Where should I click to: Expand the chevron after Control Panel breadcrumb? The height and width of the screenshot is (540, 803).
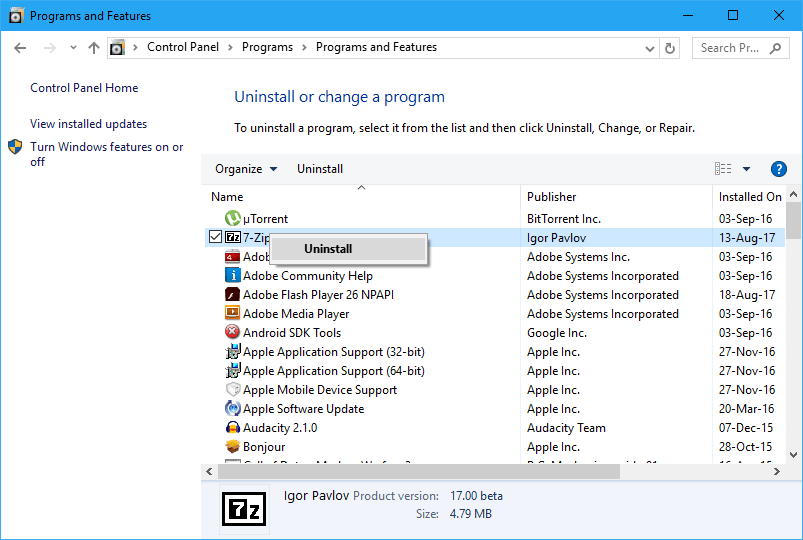(230, 48)
